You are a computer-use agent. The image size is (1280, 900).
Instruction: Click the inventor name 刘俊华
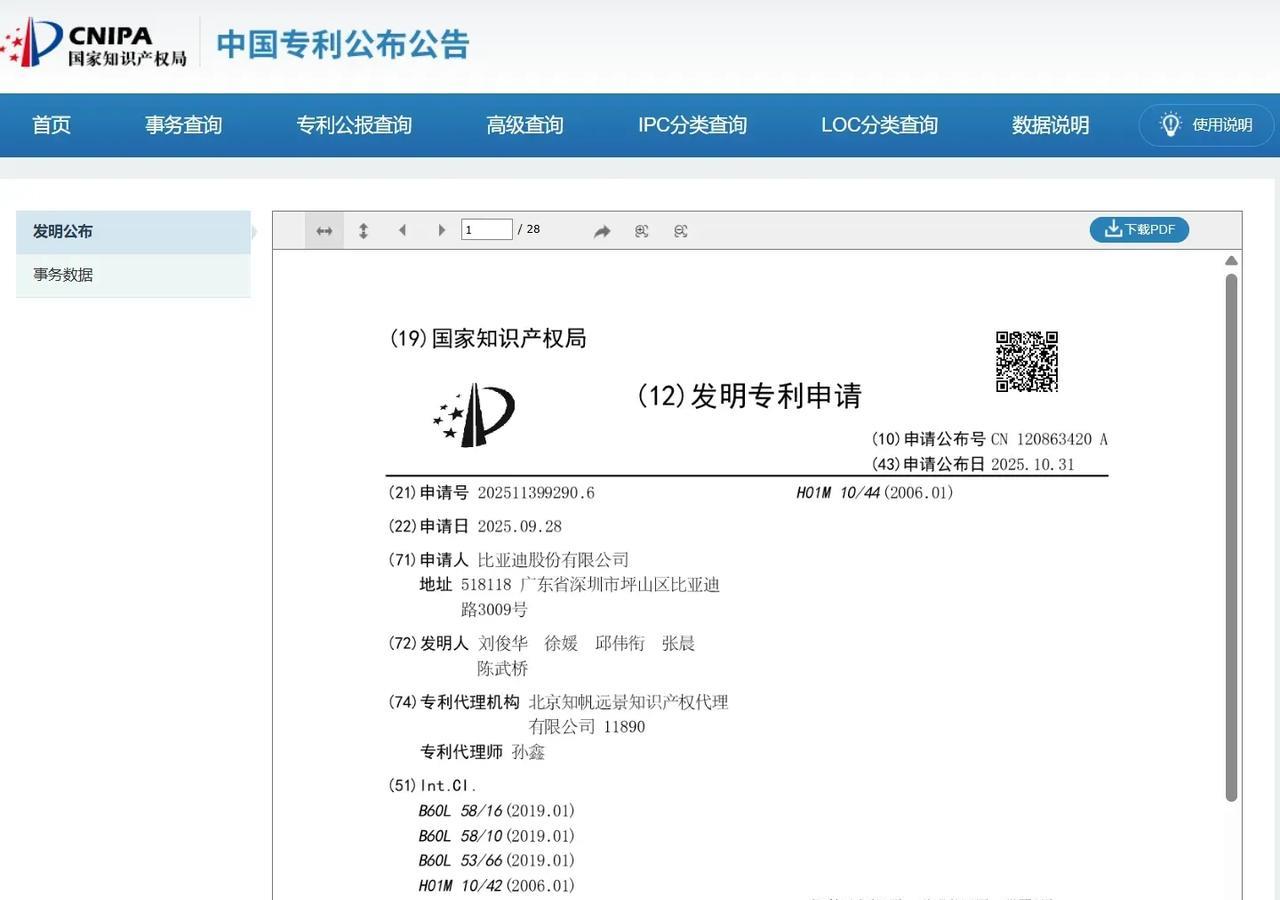pyautogui.click(x=503, y=644)
